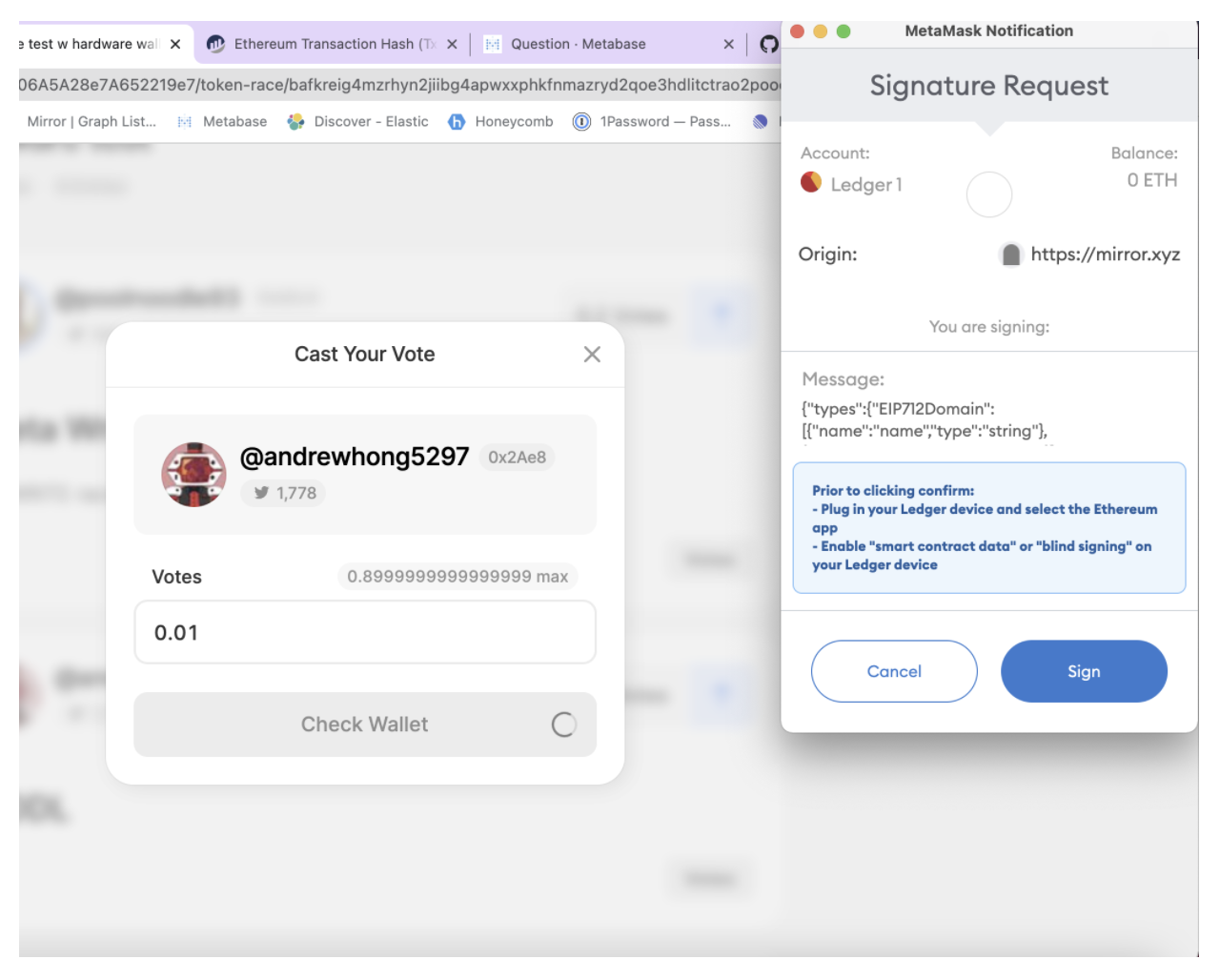Image resolution: width=1220 pixels, height=980 pixels.
Task: Click the Sign button in MetaMask
Action: point(1084,671)
